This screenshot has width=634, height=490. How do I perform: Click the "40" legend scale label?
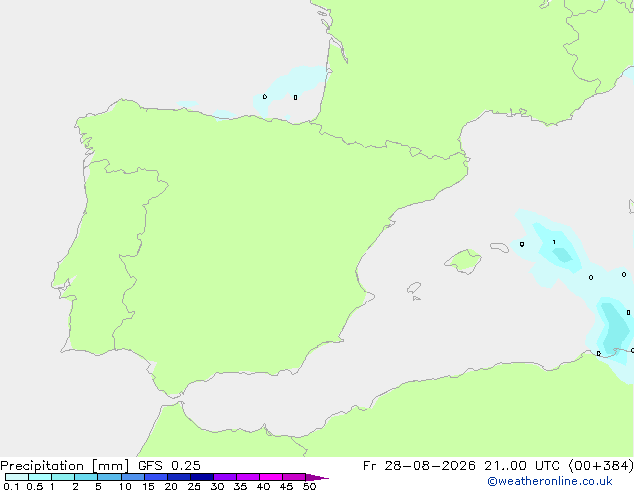263,486
